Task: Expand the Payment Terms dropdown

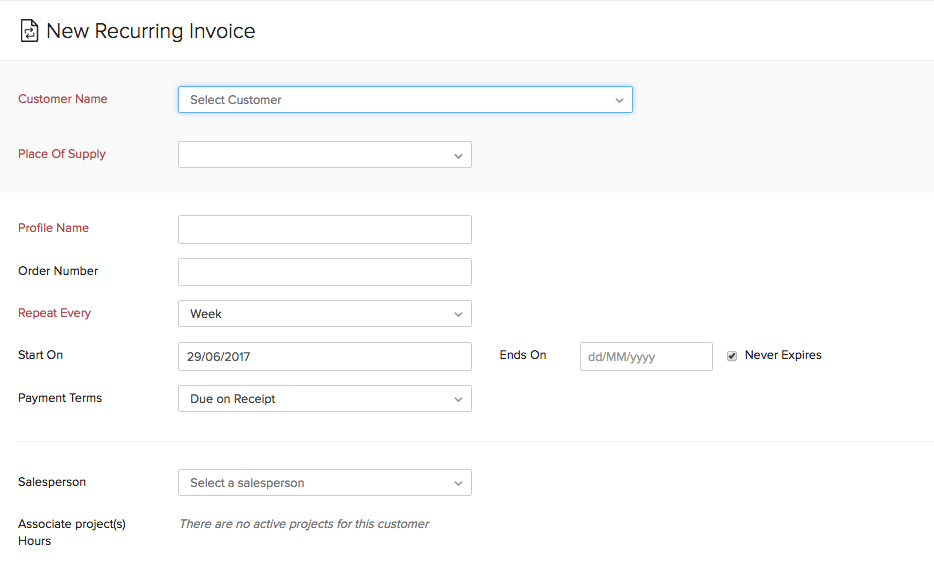Action: [x=324, y=399]
